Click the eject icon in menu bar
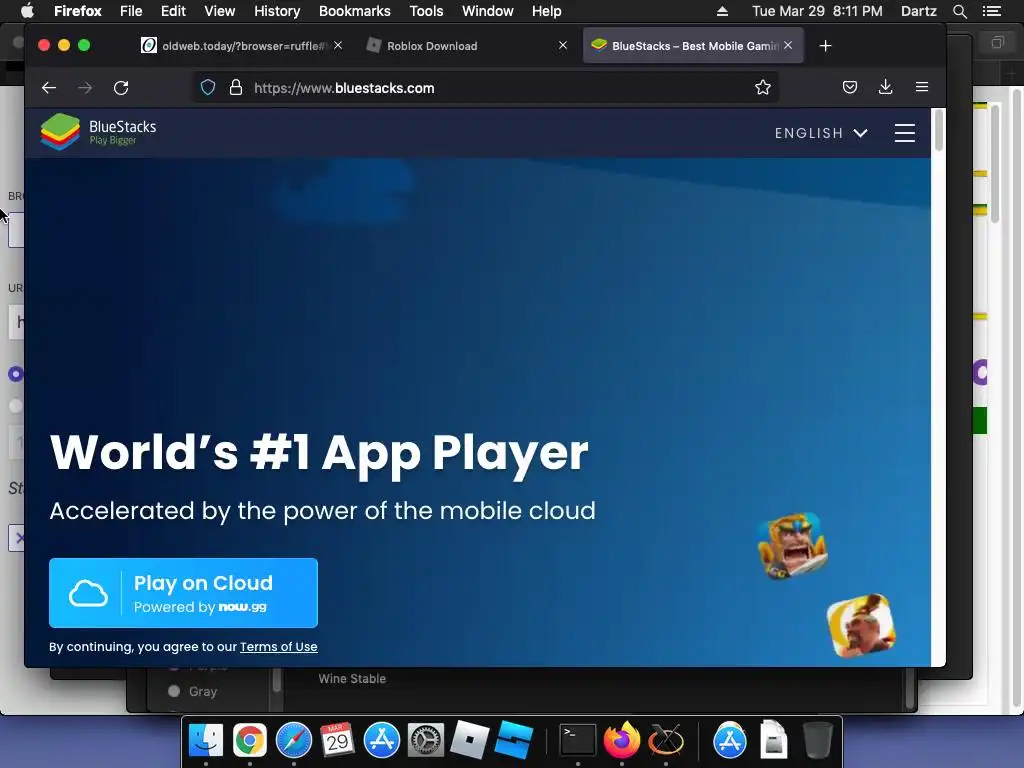The image size is (1024, 768). point(722,11)
